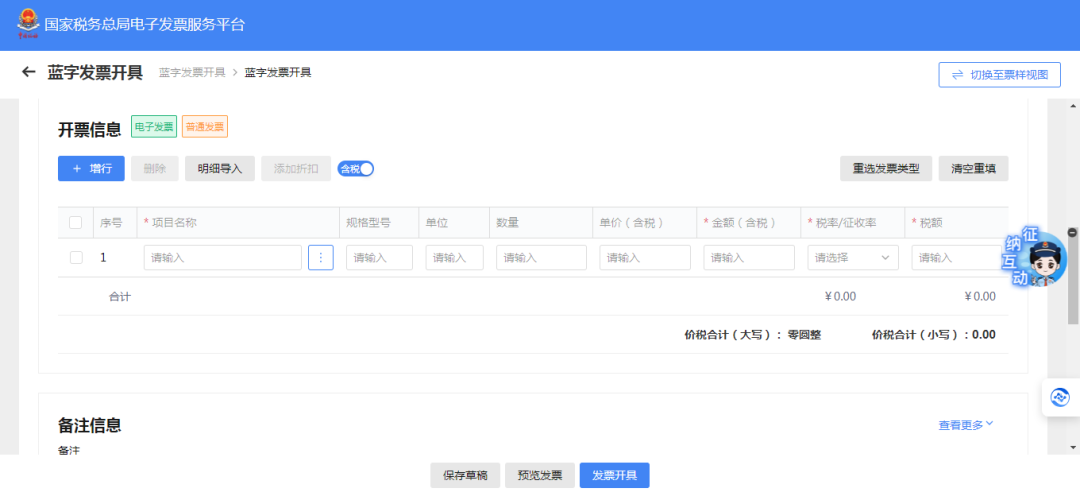This screenshot has height=496, width=1080.
Task: Click 重选发票类型 button
Action: coord(886,169)
